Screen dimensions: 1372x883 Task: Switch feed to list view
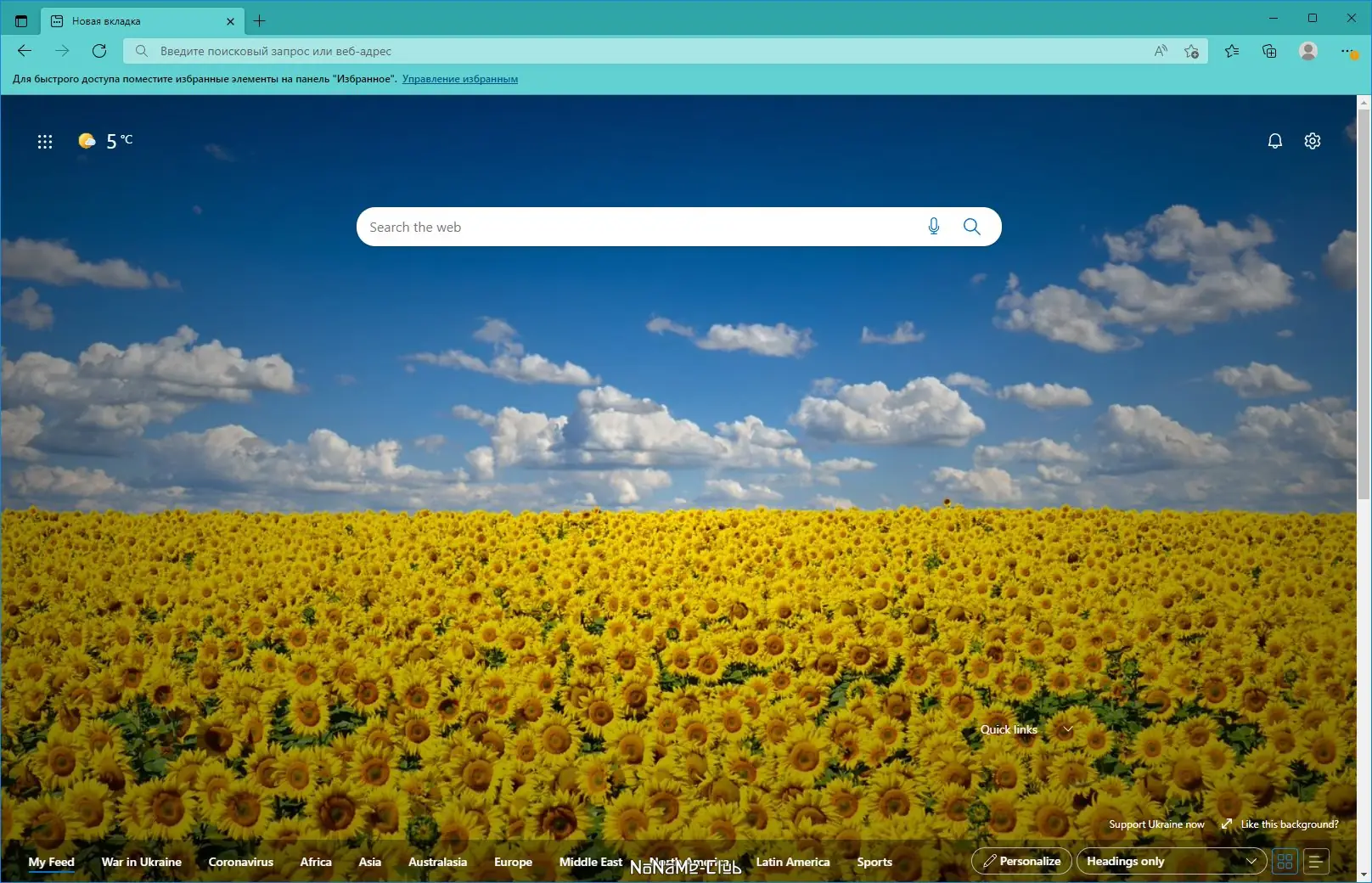pos(1316,861)
